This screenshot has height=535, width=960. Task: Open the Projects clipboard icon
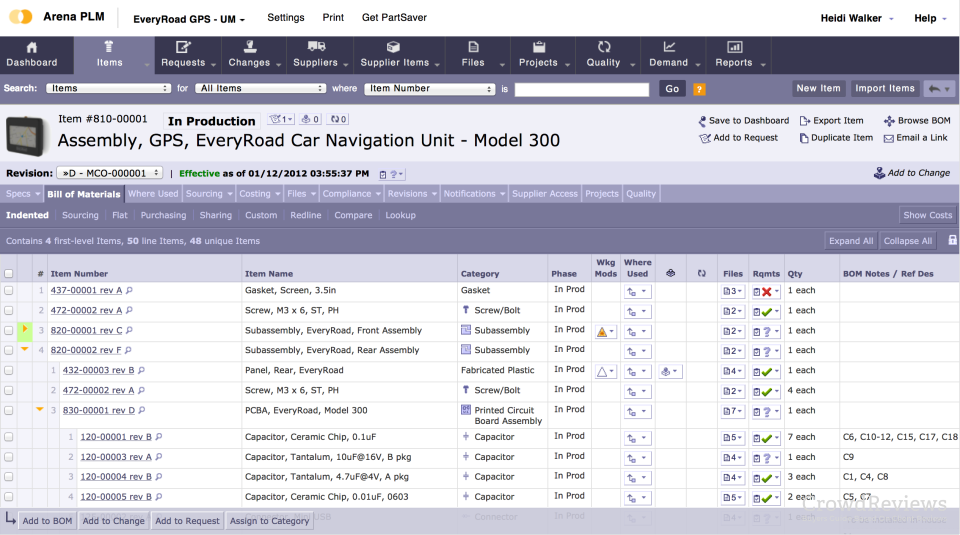539,47
